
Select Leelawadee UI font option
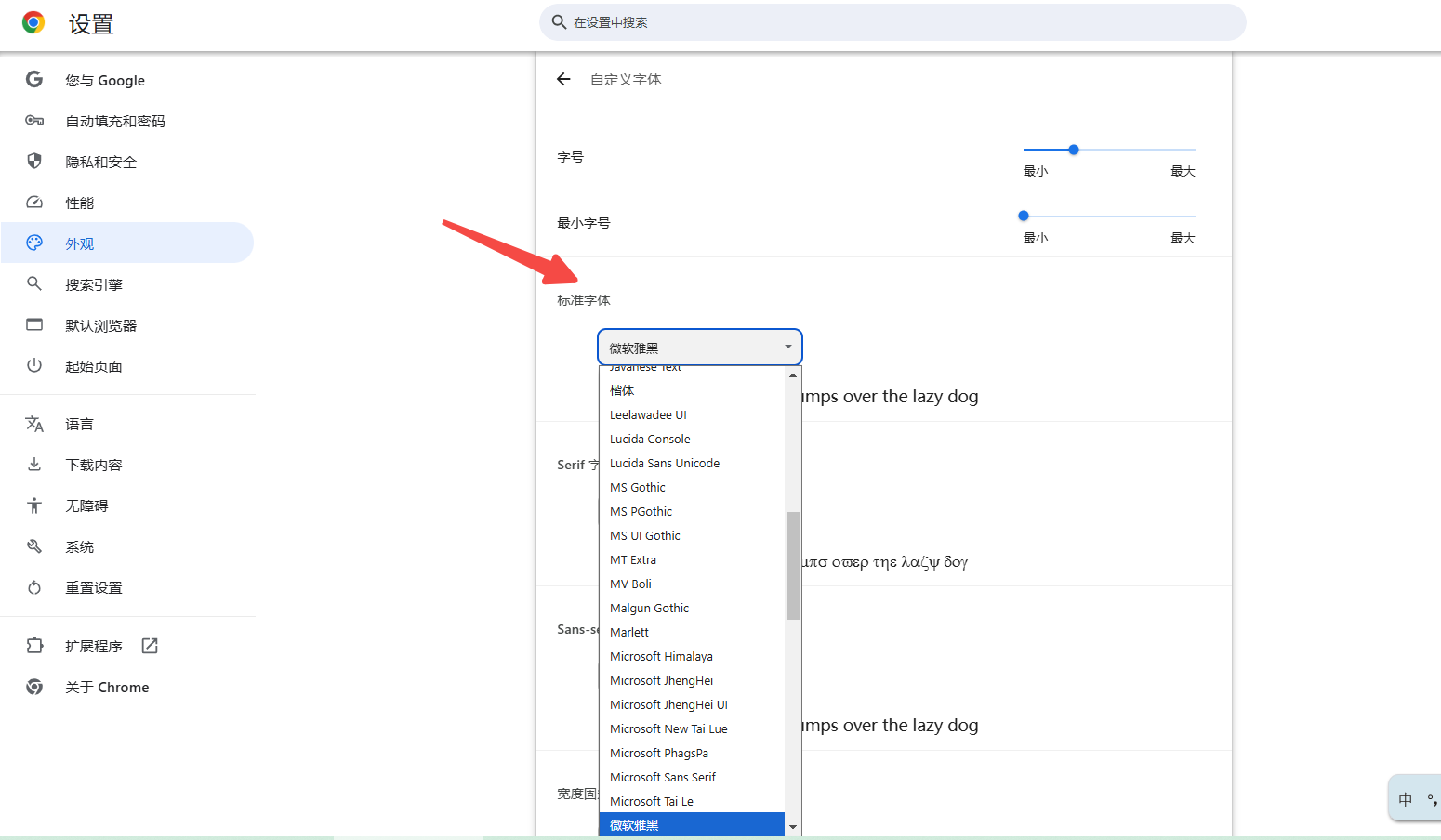(693, 414)
